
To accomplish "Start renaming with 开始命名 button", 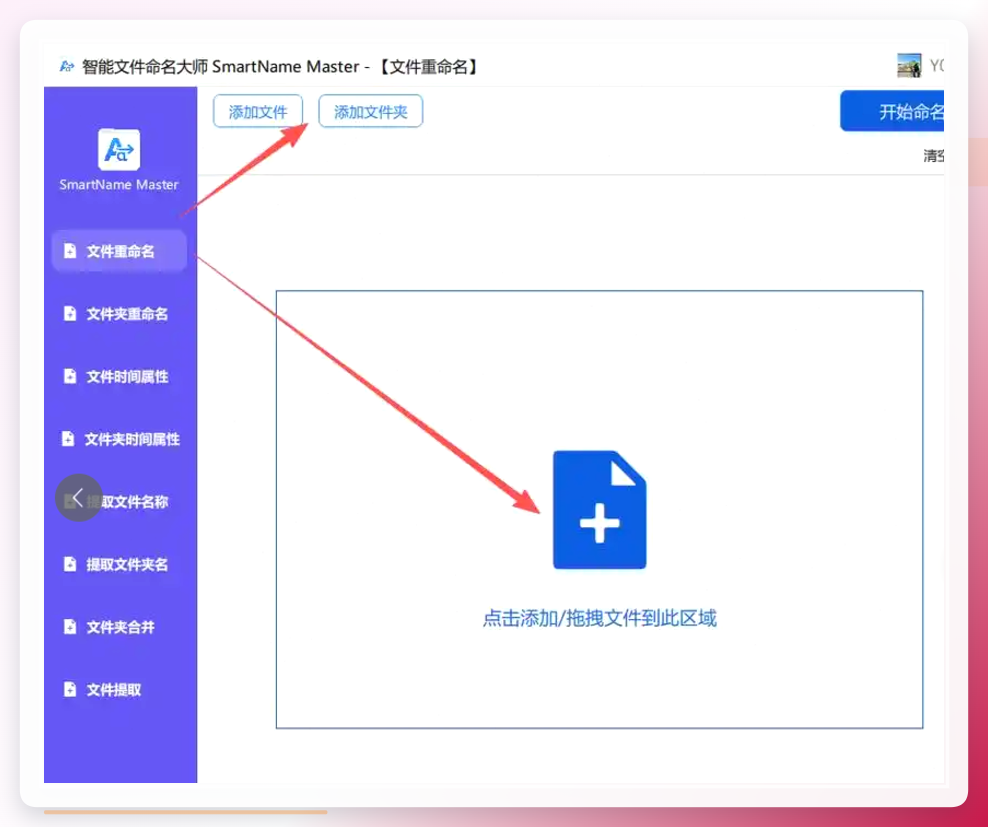I will coord(892,111).
